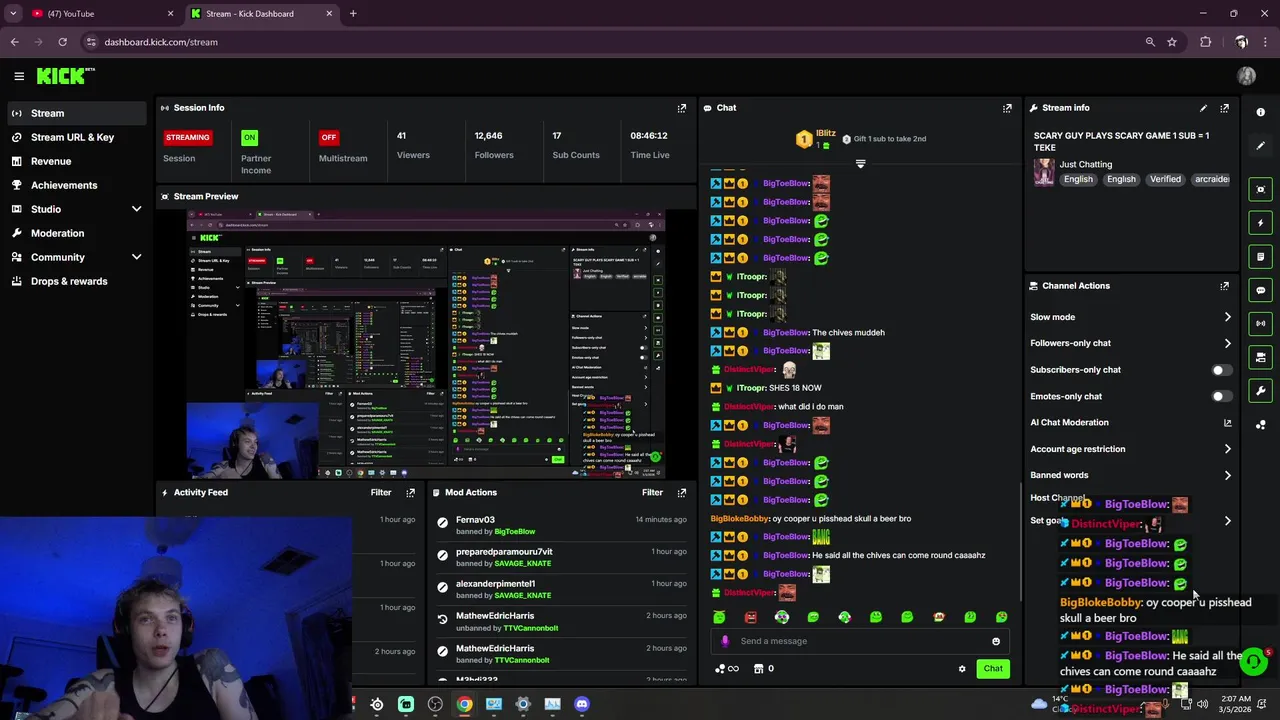Pop out the Session info panel
This screenshot has width=1280, height=720.
682,108
